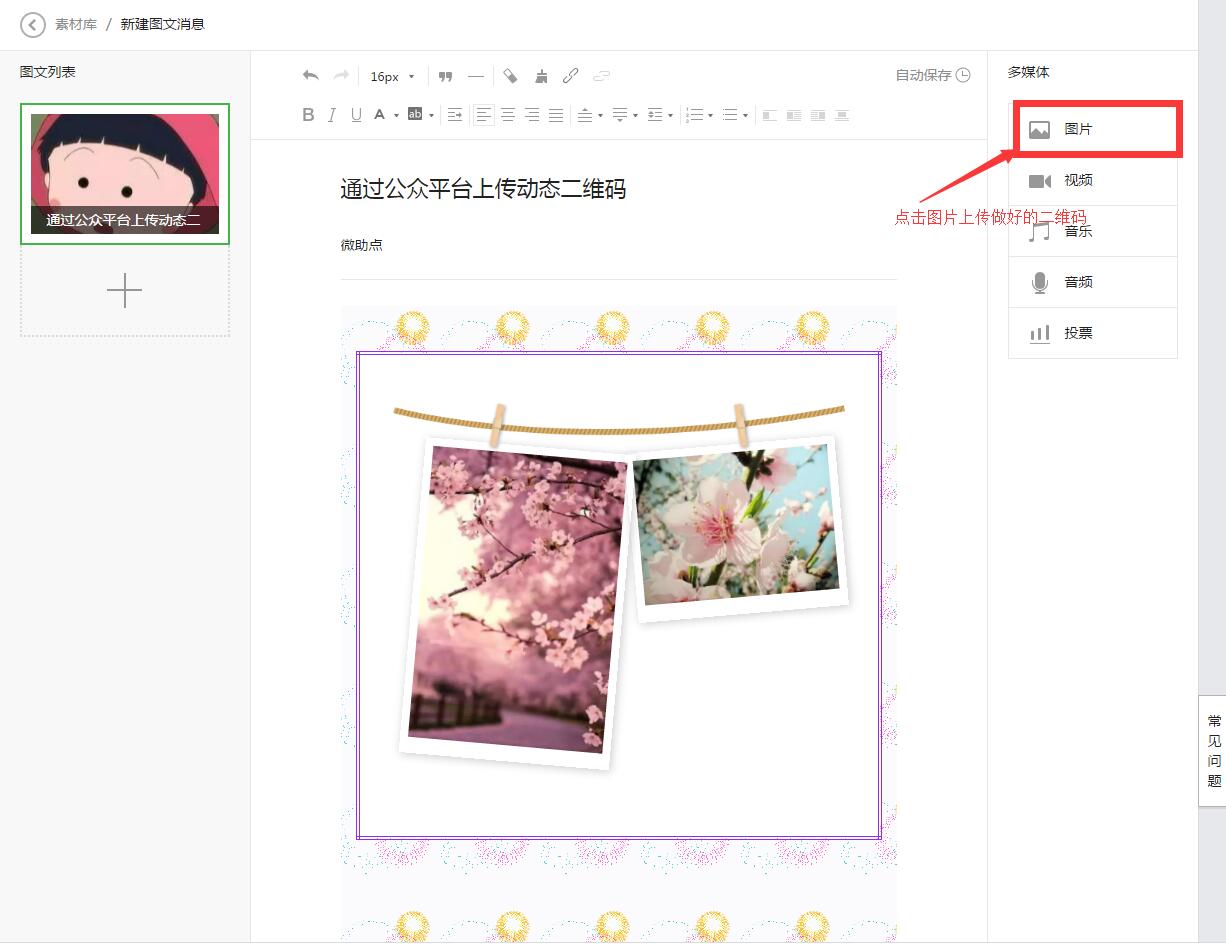
Task: Click the 新建图文消息 breadcrumb text
Action: (163, 24)
